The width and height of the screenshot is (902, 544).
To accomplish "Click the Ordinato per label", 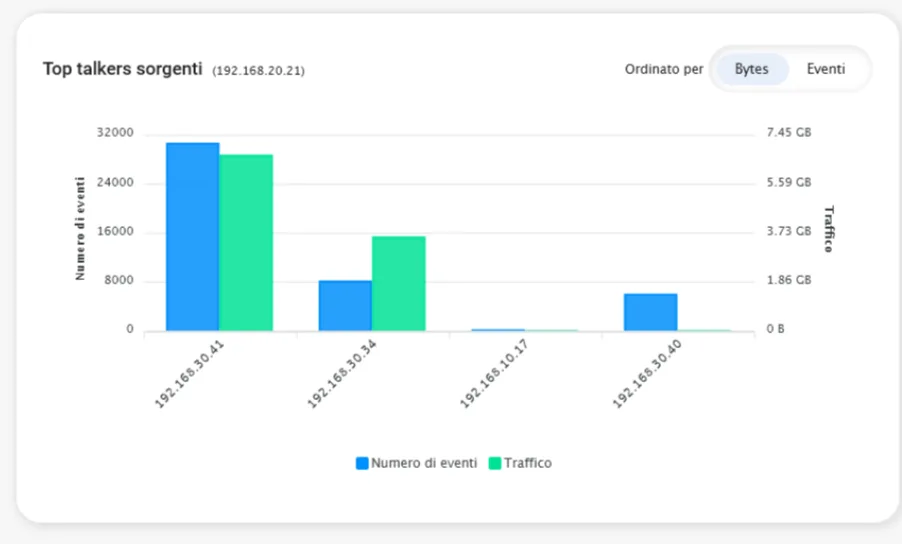I will click(664, 70).
